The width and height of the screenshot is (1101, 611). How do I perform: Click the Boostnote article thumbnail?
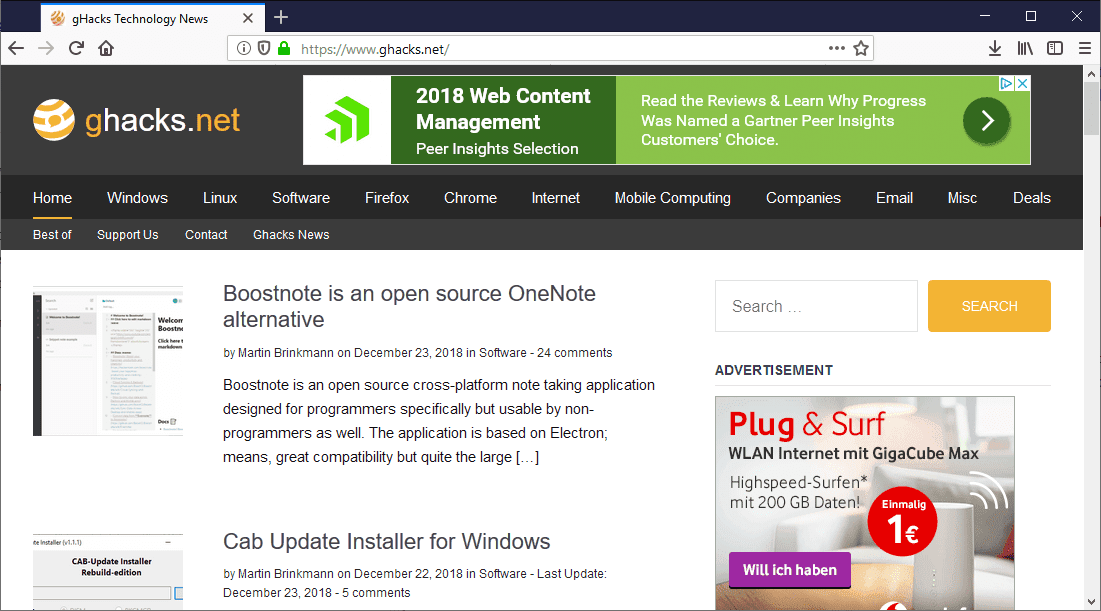coord(108,361)
